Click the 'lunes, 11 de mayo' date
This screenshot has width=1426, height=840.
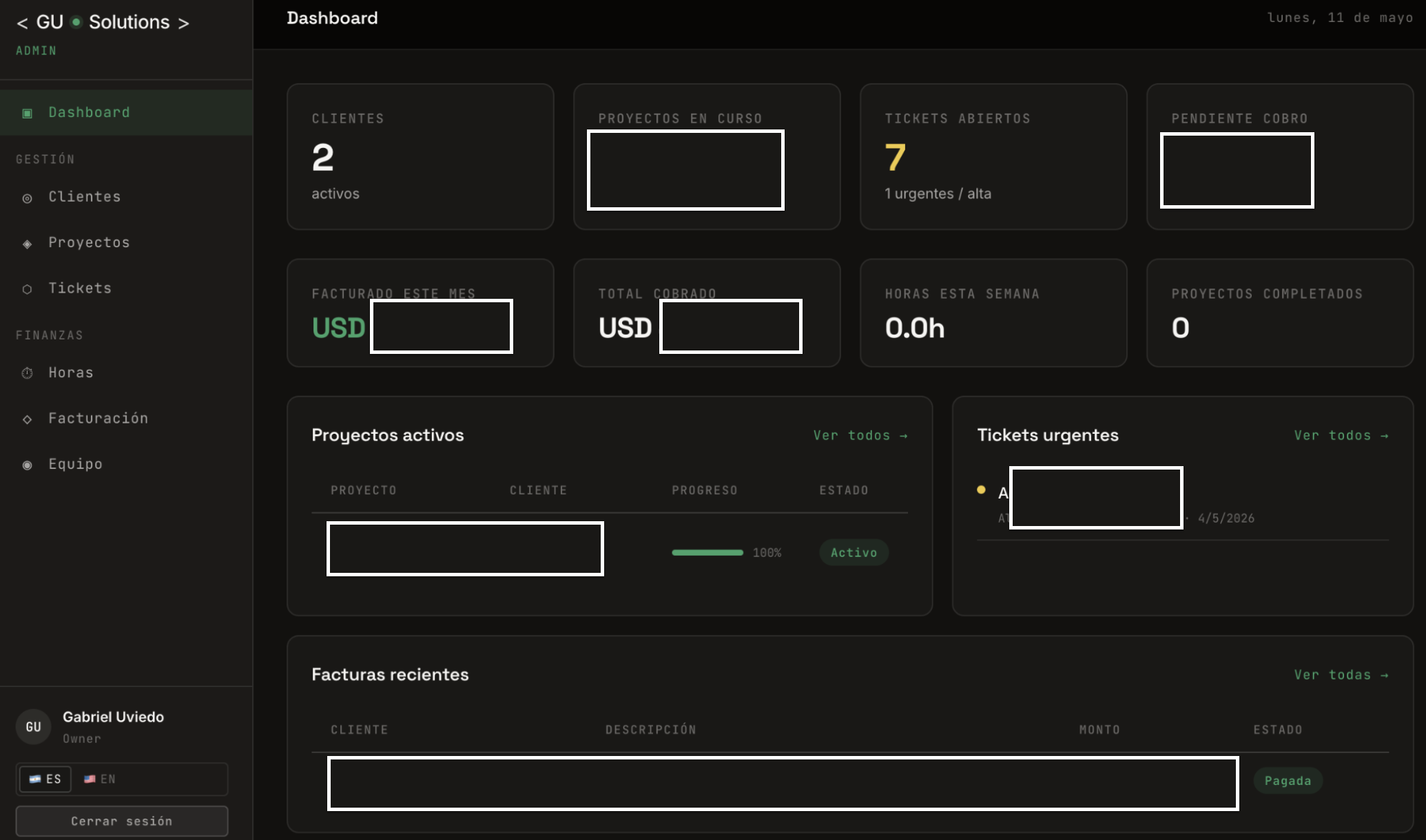point(1340,18)
